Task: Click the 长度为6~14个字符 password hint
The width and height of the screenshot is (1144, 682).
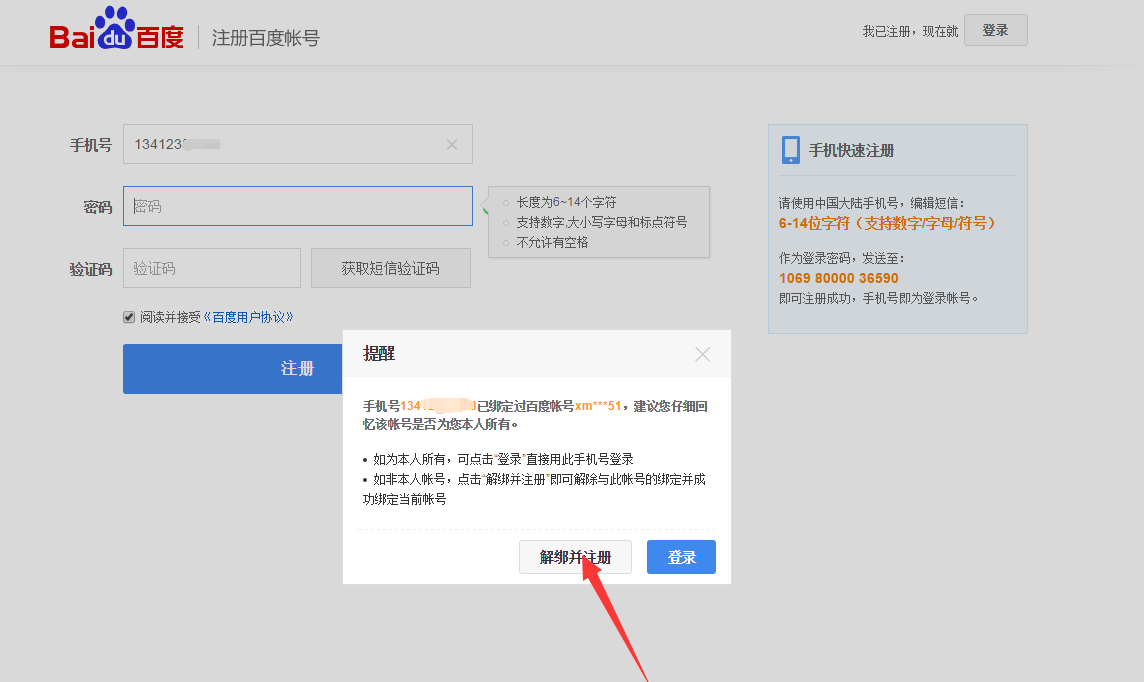Action: coord(566,202)
